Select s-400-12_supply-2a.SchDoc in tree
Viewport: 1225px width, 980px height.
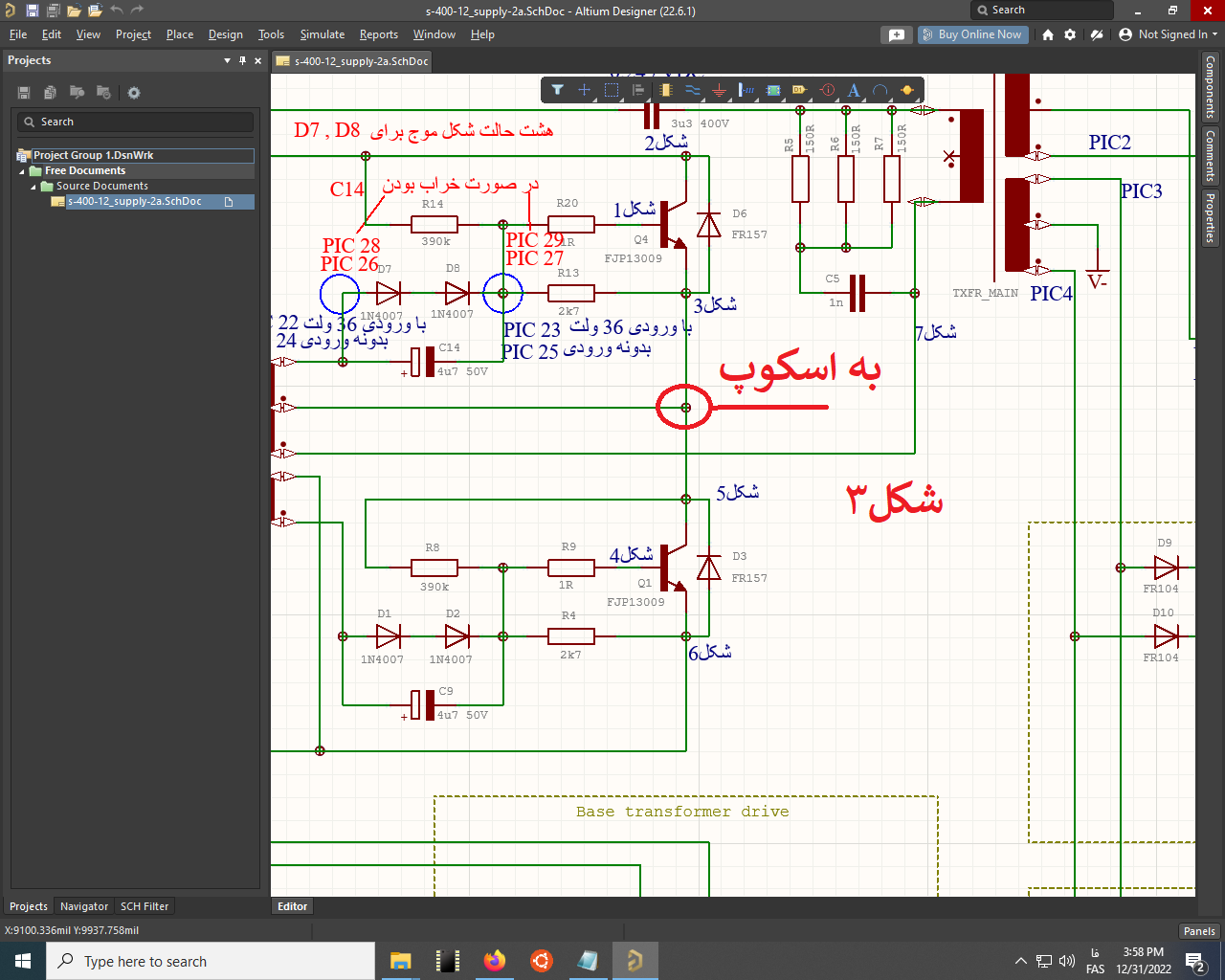click(x=134, y=202)
